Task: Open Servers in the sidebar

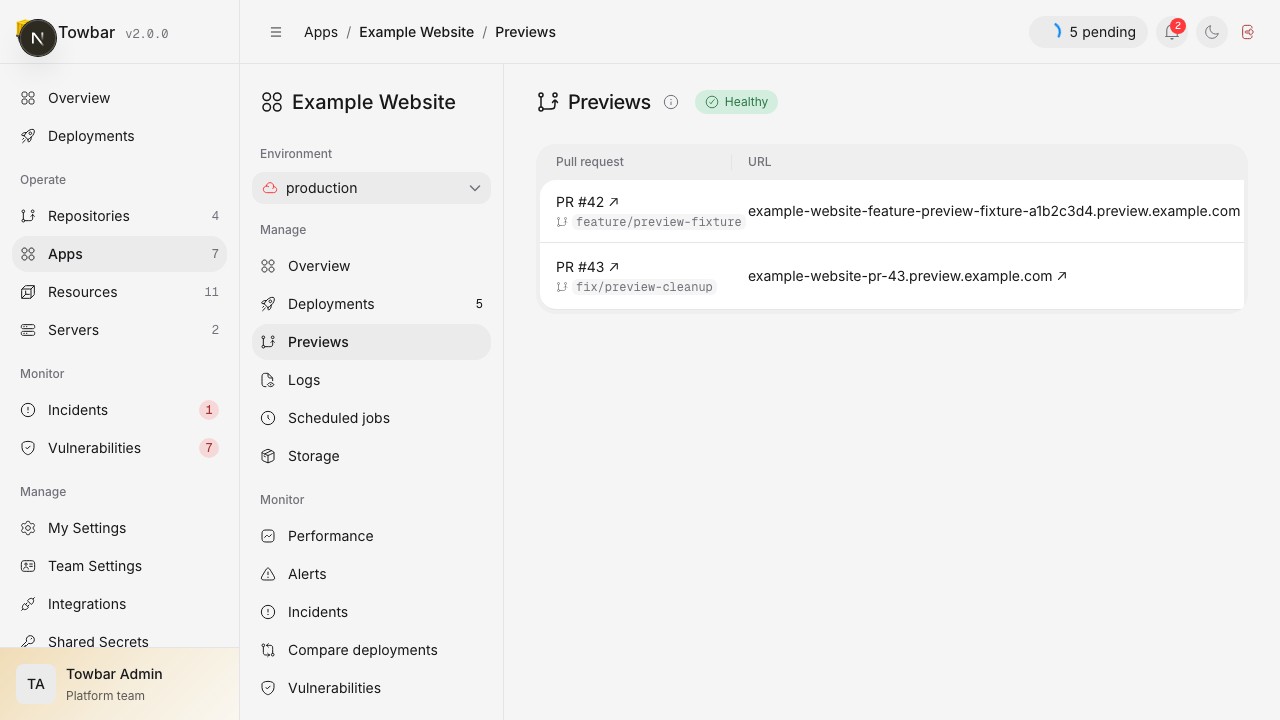Action: (119, 330)
